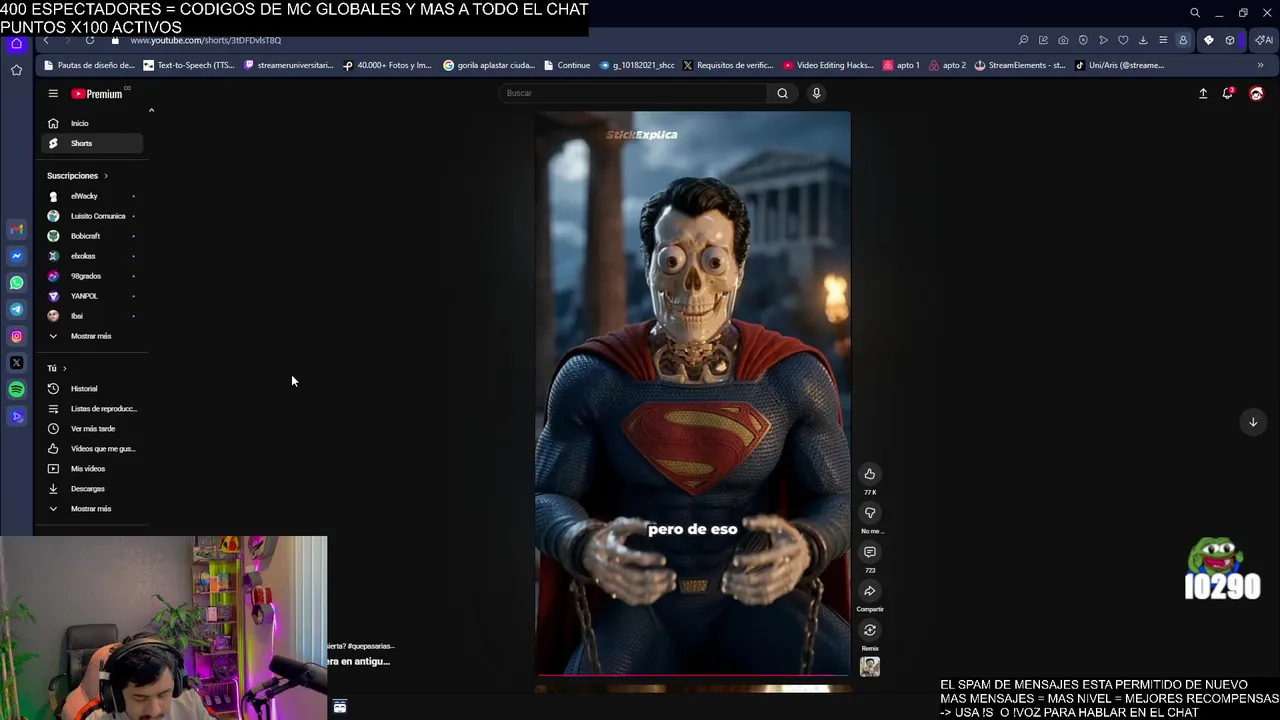Open bookmarks star in browser sidebar

click(16, 70)
